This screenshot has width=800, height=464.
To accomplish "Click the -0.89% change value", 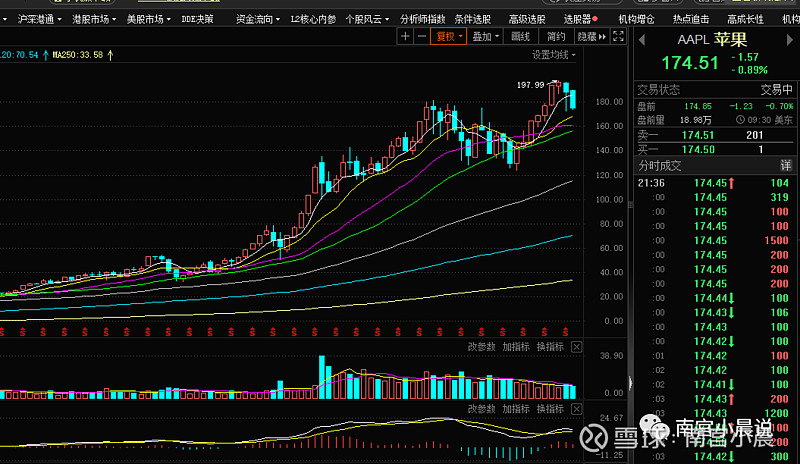I will pos(749,70).
